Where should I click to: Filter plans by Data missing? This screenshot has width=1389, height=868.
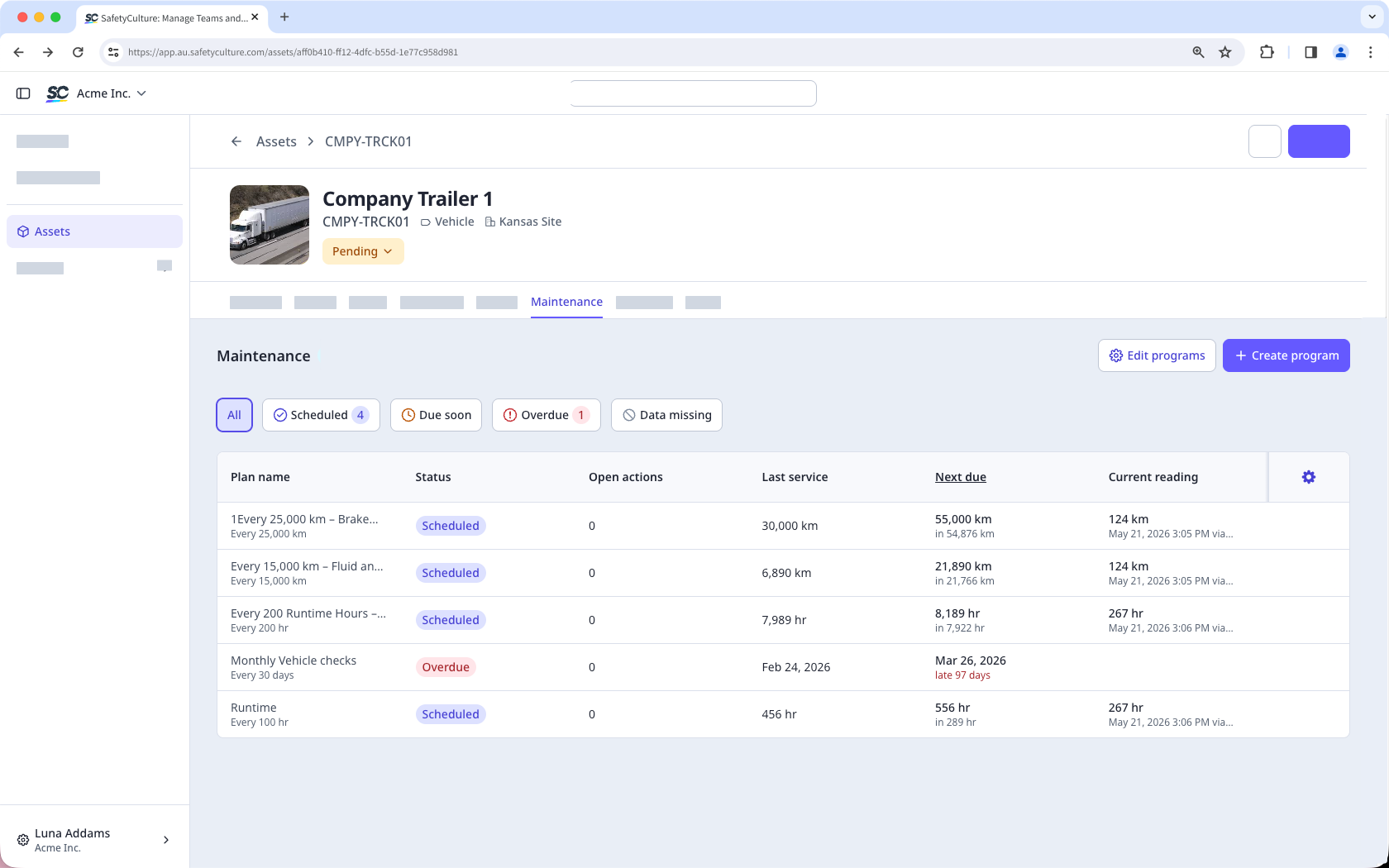pos(666,415)
